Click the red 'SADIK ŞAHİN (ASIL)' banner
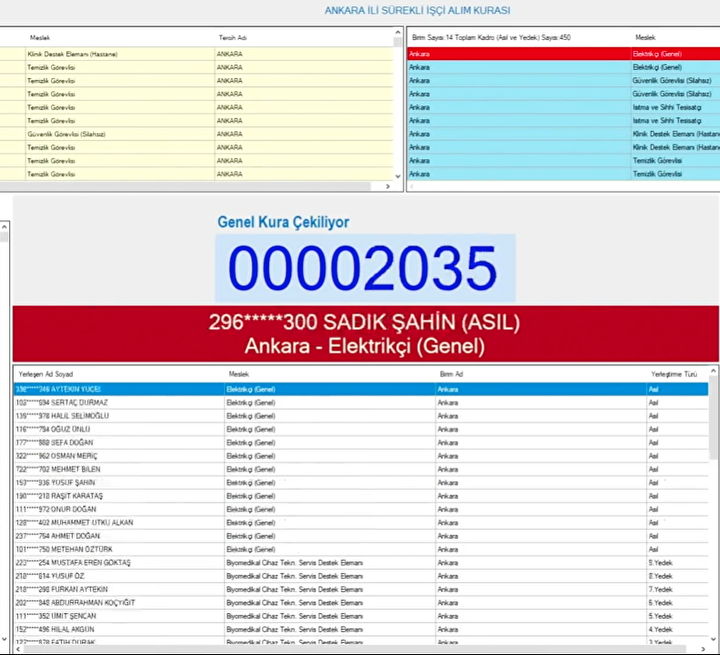 pos(366,334)
